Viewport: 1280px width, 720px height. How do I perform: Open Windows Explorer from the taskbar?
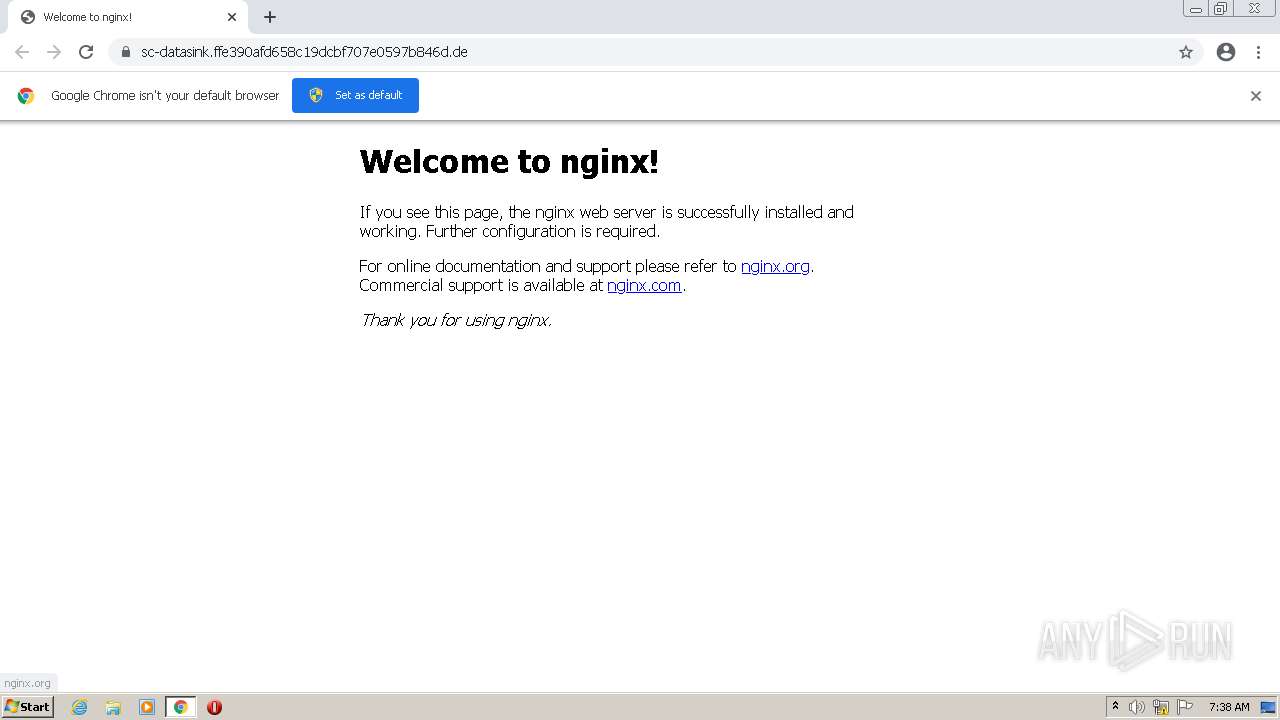pyautogui.click(x=113, y=707)
